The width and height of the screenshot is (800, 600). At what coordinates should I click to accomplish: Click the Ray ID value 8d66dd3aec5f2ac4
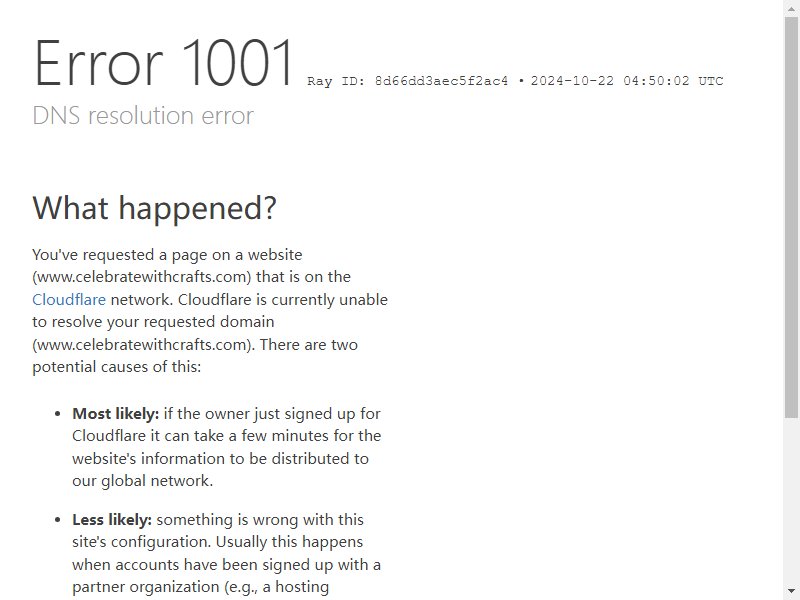441,81
